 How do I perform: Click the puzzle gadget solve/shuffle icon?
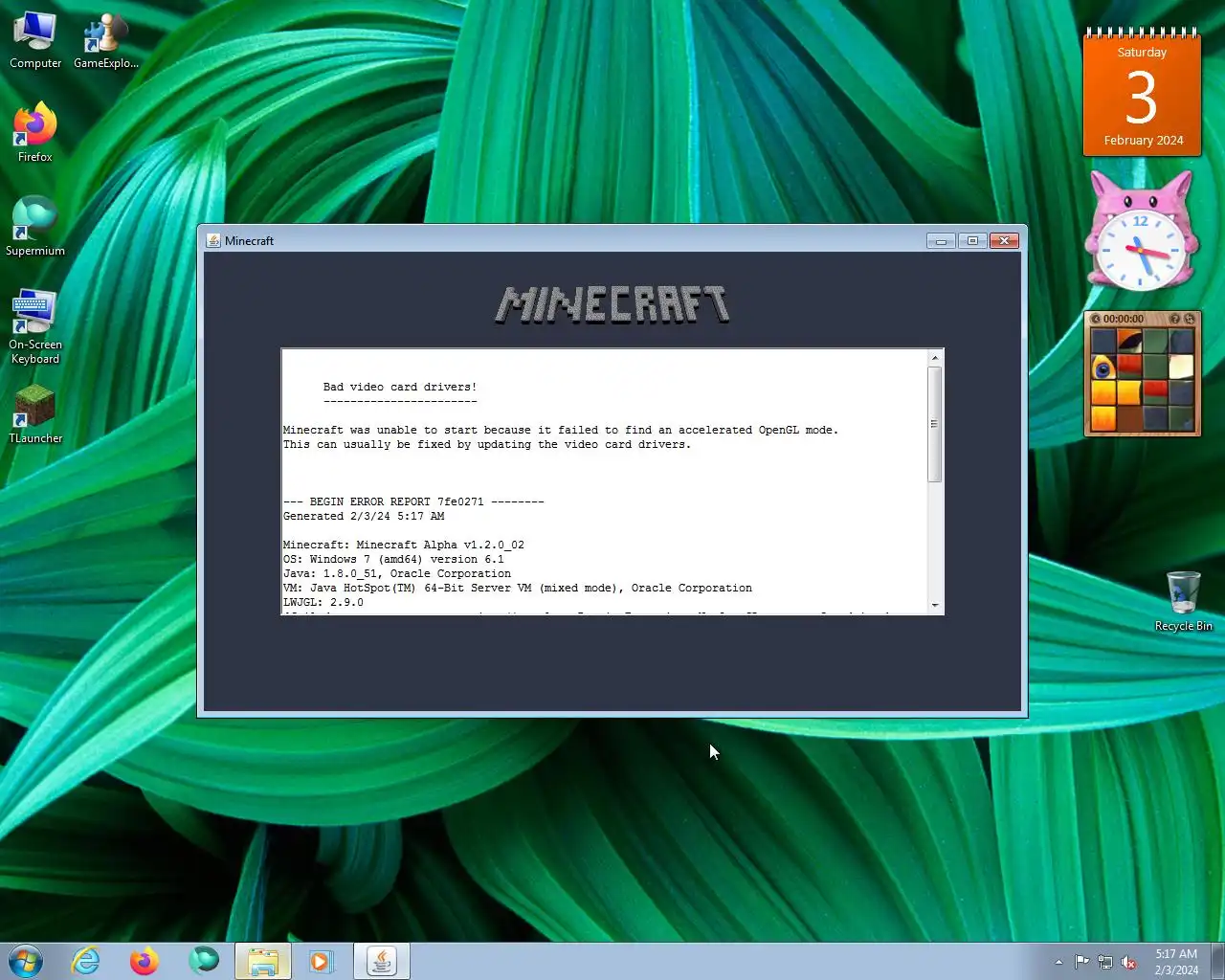point(1190,319)
